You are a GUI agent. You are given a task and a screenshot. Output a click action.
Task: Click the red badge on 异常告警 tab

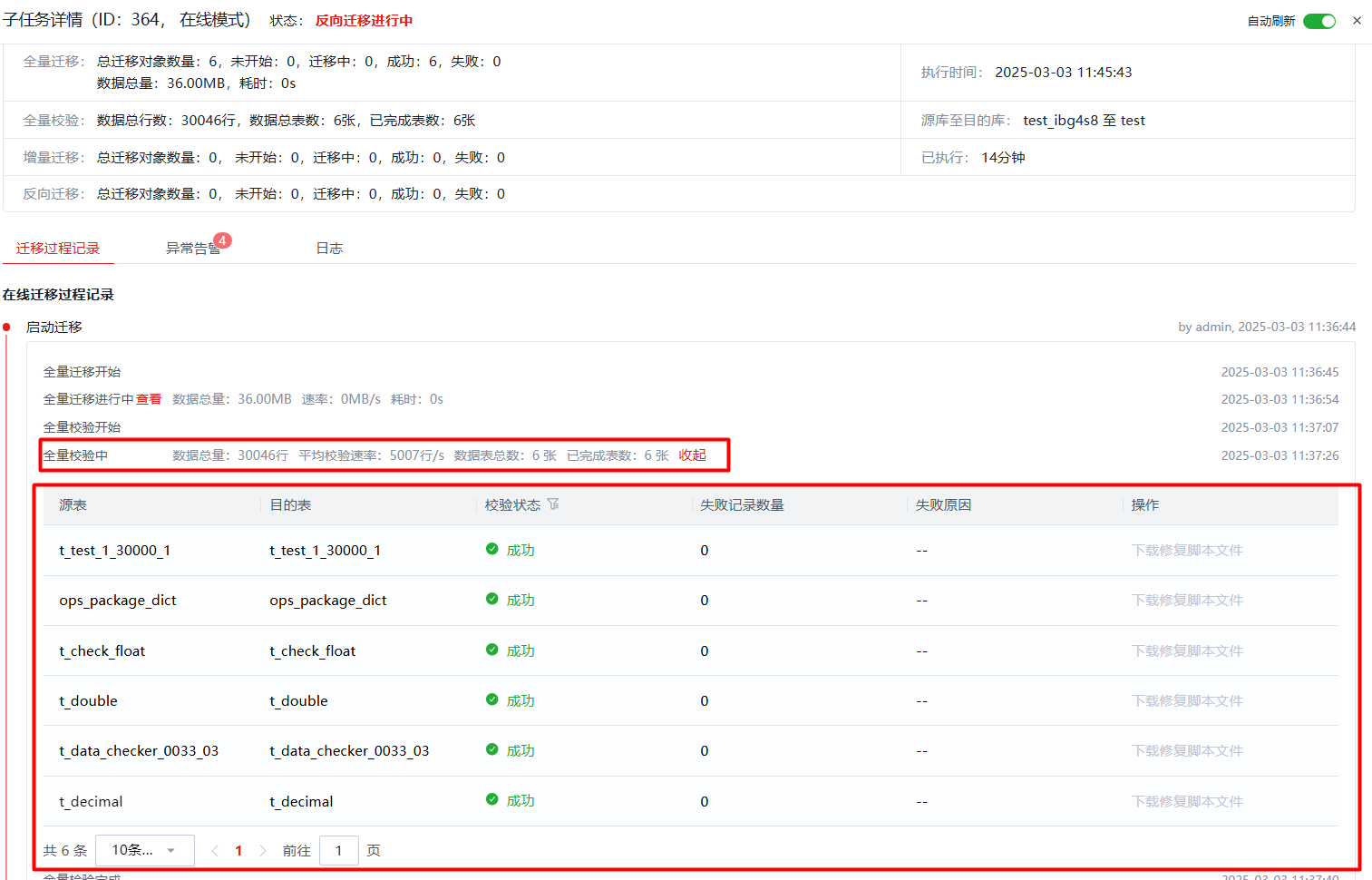(222, 240)
